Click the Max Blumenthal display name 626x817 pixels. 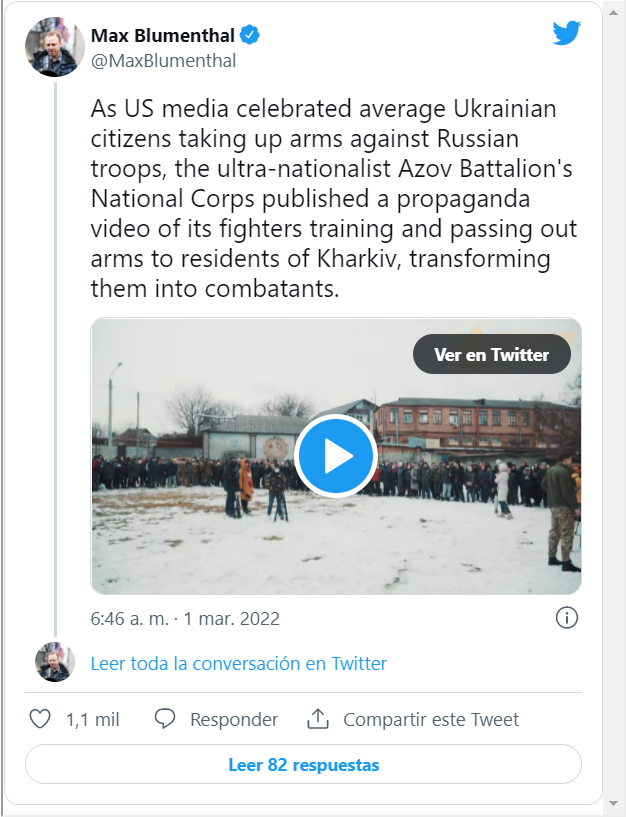(x=161, y=35)
